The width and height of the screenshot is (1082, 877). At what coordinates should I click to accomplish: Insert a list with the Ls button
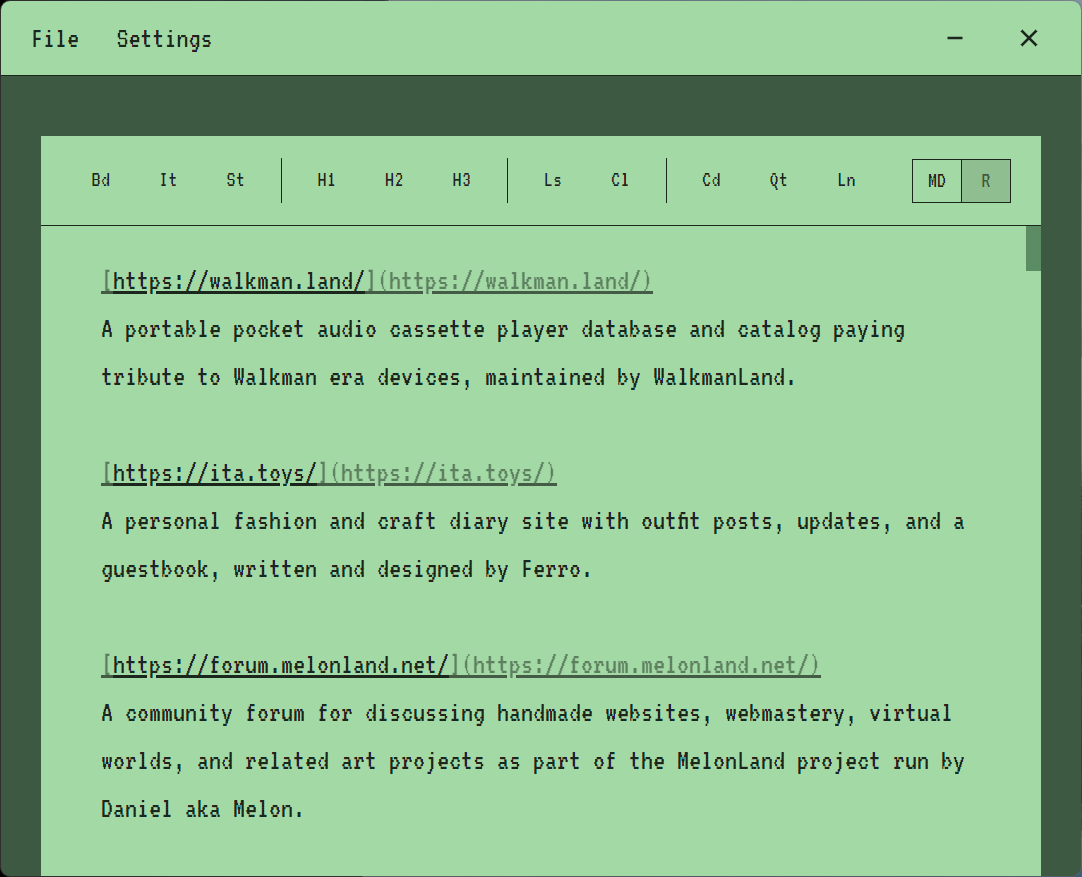point(553,181)
